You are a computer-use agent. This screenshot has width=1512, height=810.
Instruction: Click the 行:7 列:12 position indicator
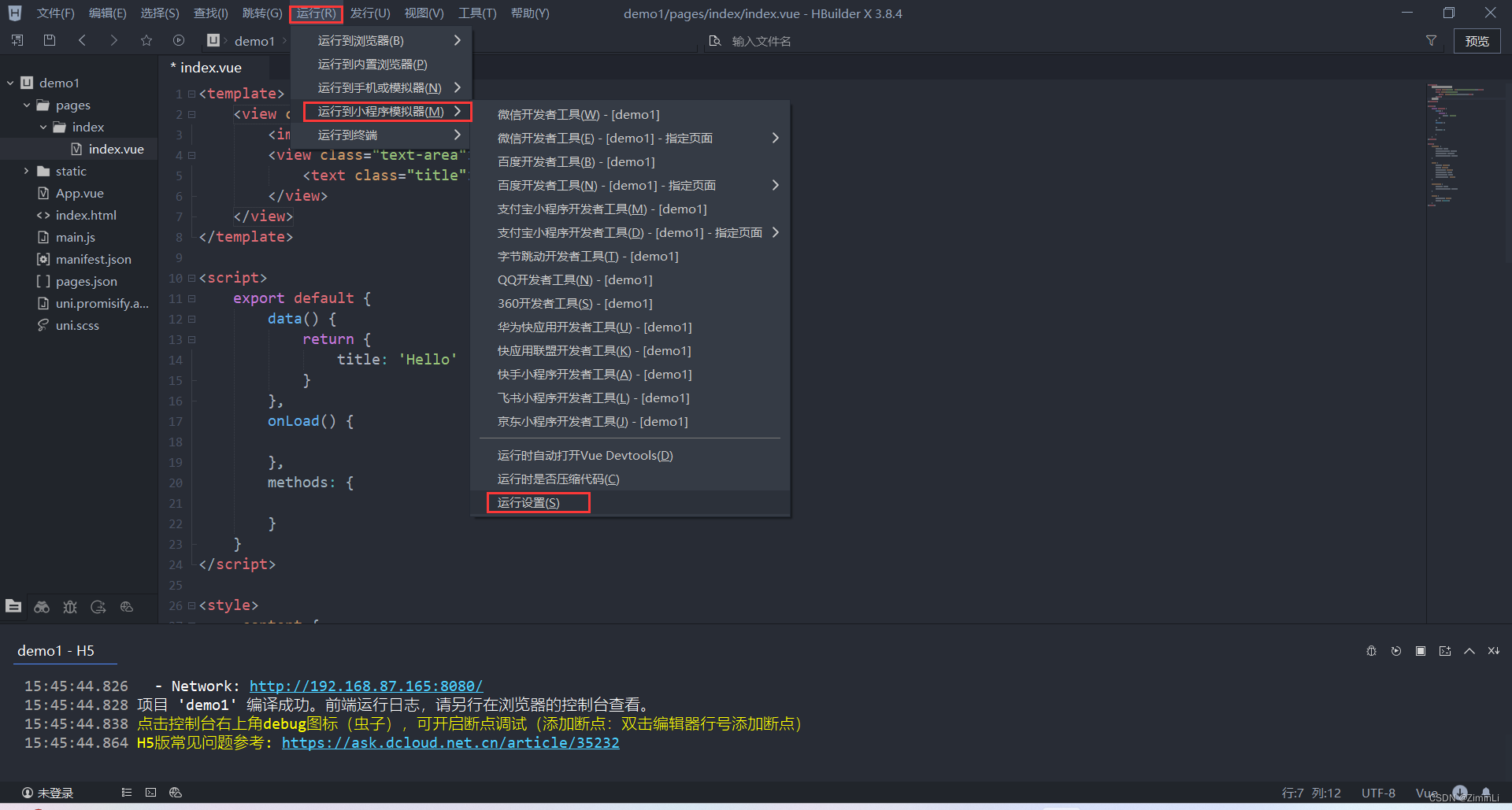[x=1311, y=793]
